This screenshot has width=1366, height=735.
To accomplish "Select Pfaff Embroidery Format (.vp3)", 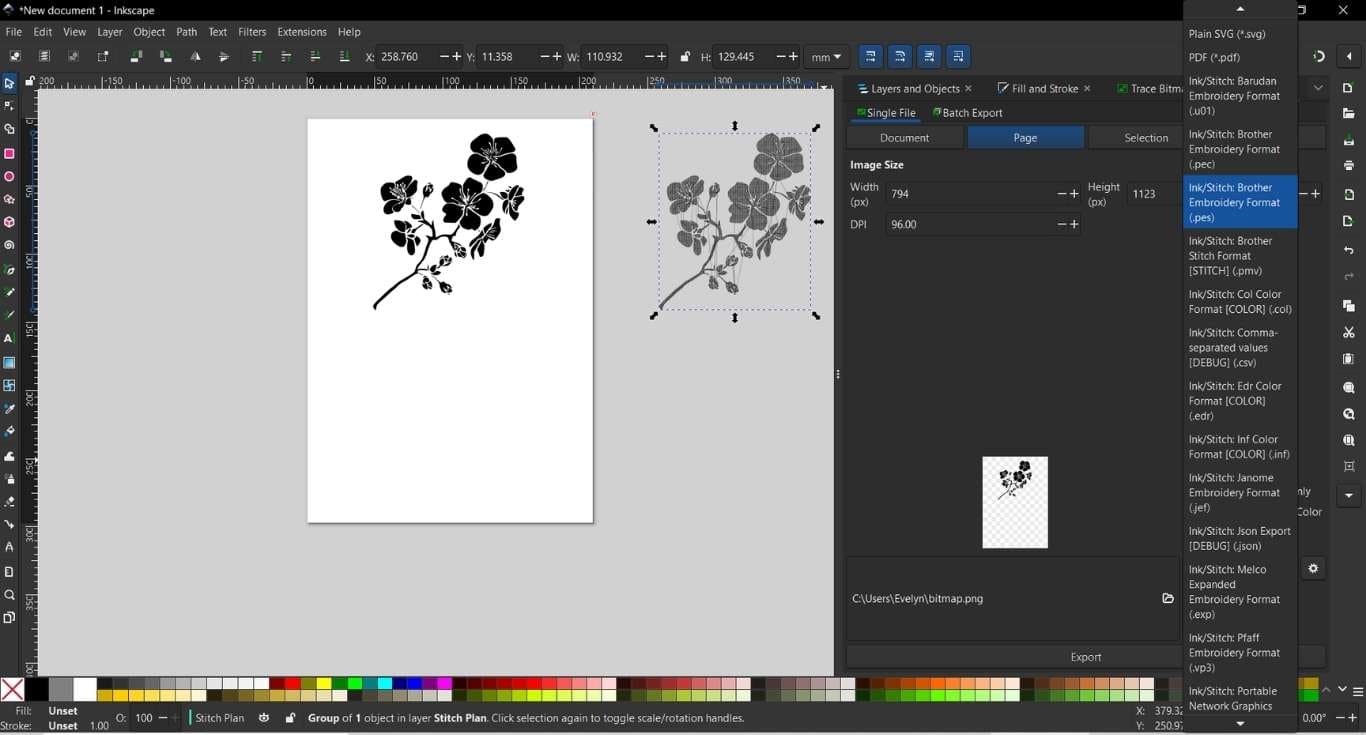I will coord(1240,653).
